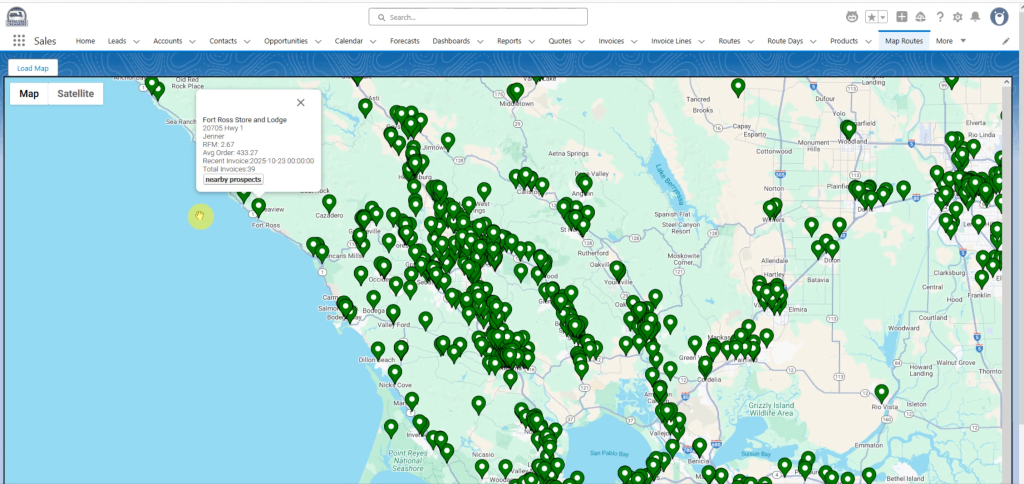Click the favorites star icon
Viewport: 1024px width, 484px height.
click(x=872, y=17)
